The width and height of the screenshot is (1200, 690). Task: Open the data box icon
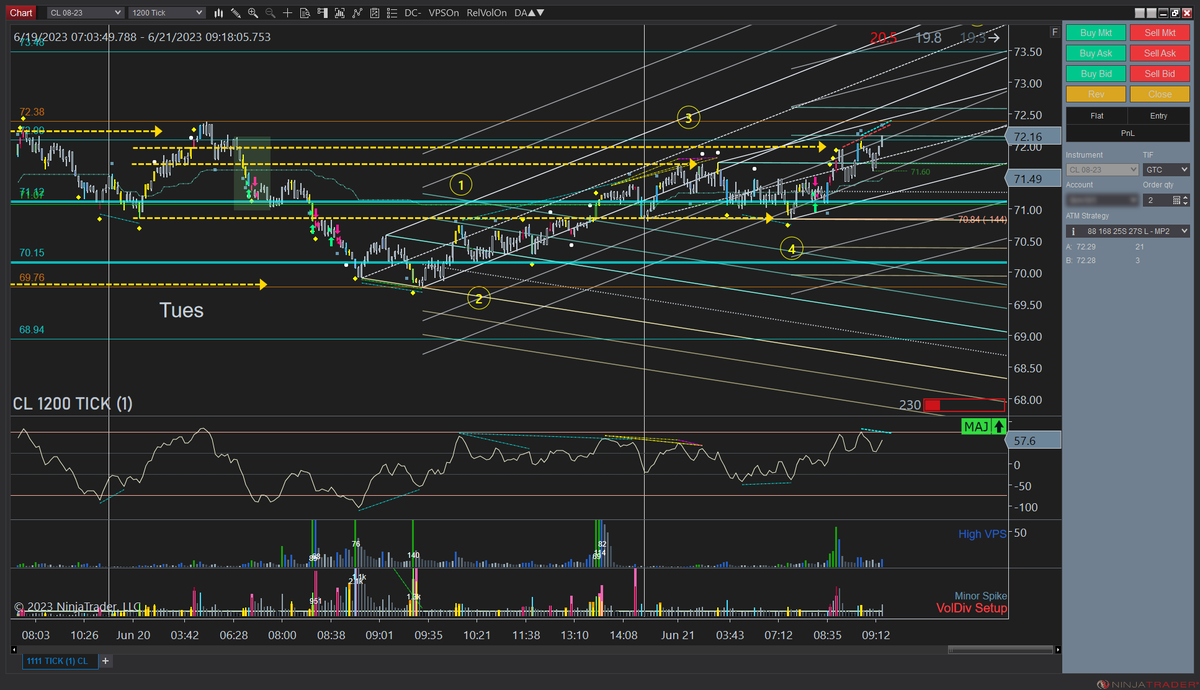point(305,13)
